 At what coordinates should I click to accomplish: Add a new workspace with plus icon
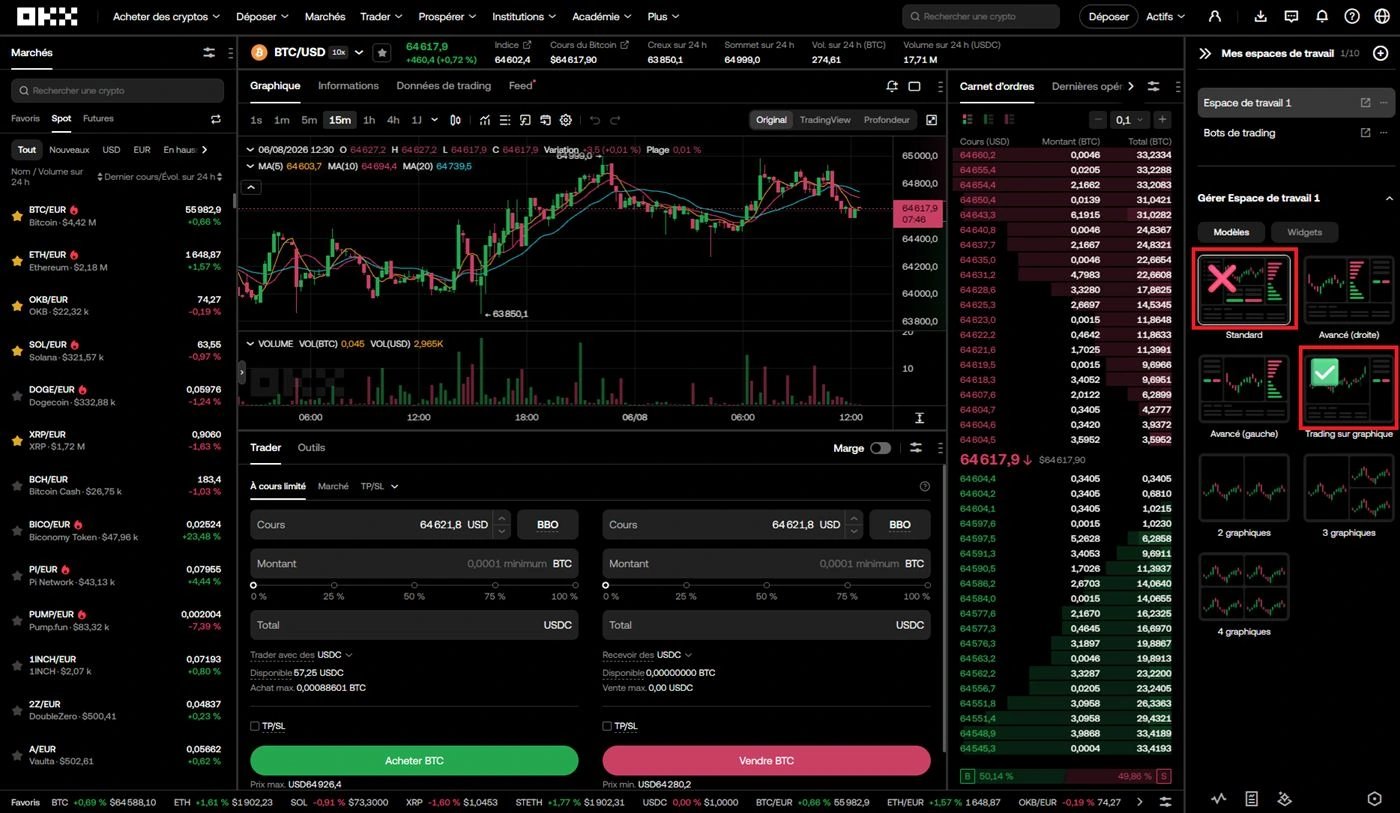1381,53
